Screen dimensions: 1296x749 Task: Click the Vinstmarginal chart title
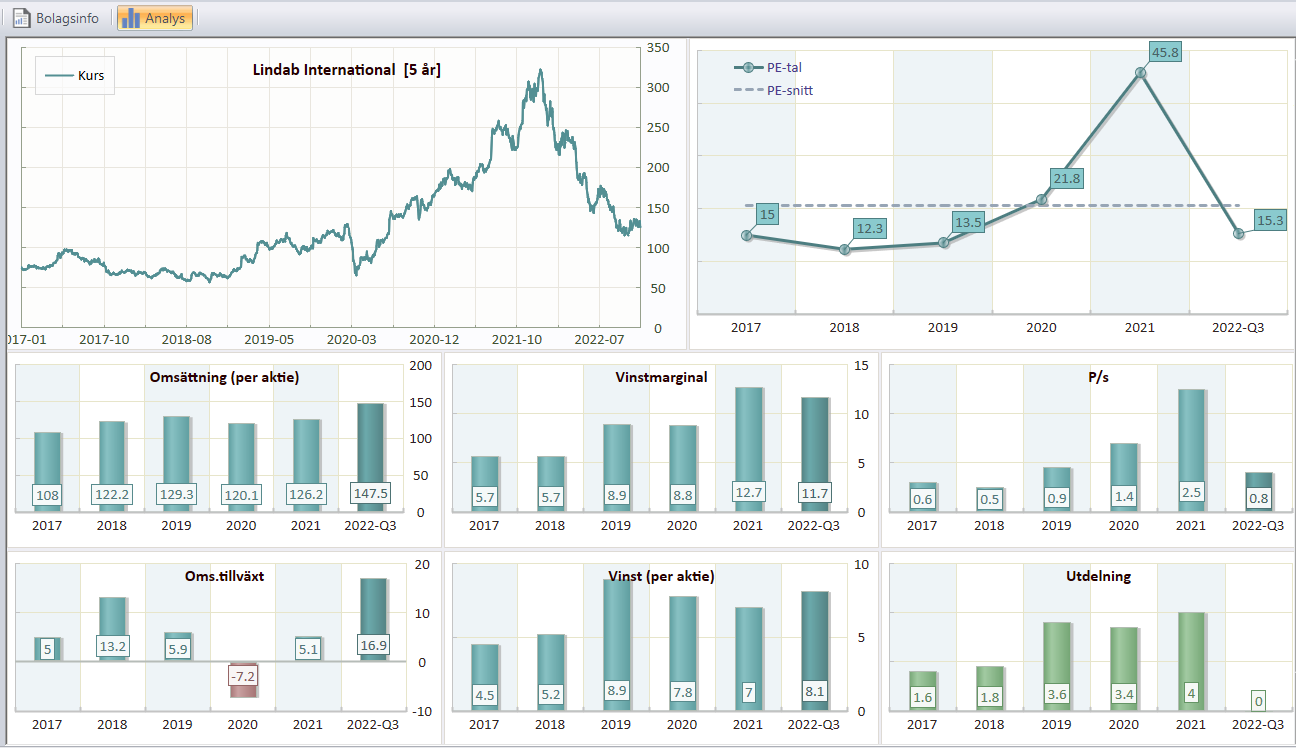click(x=661, y=377)
